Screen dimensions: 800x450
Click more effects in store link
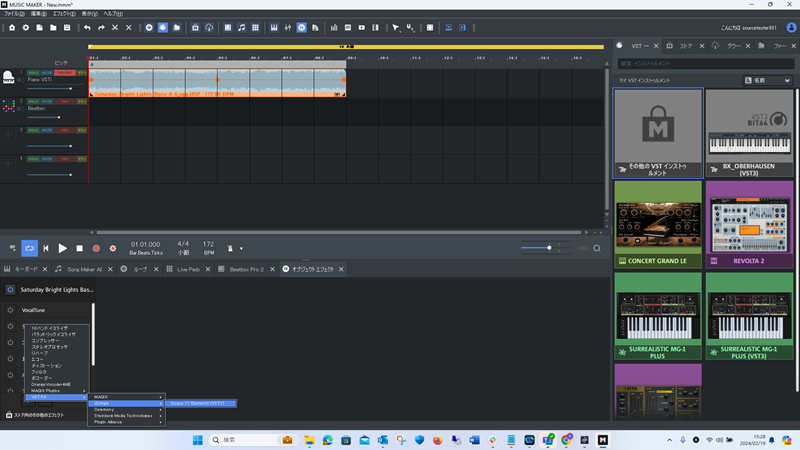pyautogui.click(x=35, y=415)
